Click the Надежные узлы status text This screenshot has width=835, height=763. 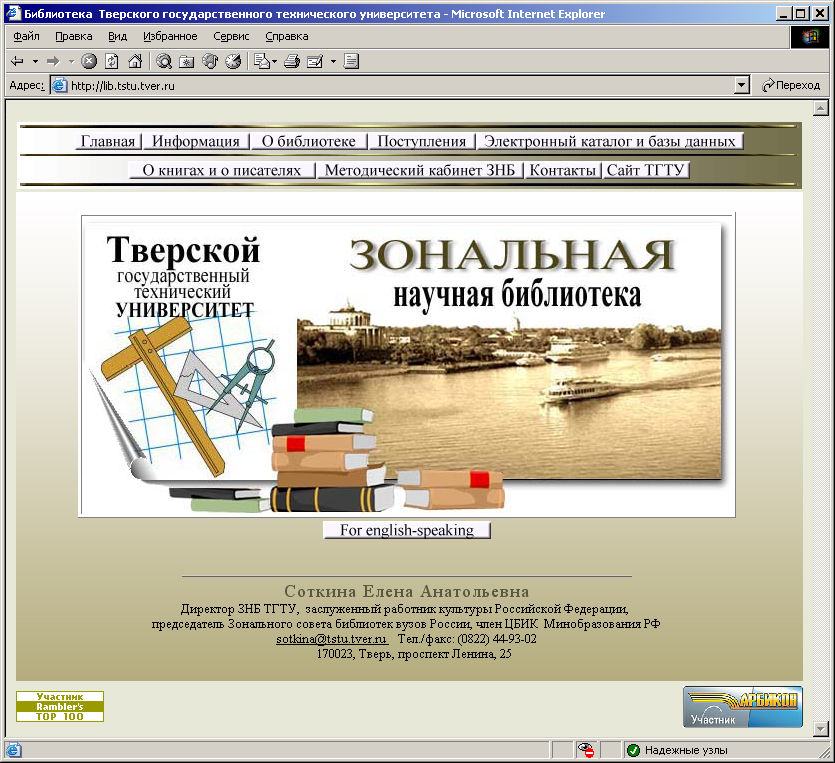click(x=686, y=750)
